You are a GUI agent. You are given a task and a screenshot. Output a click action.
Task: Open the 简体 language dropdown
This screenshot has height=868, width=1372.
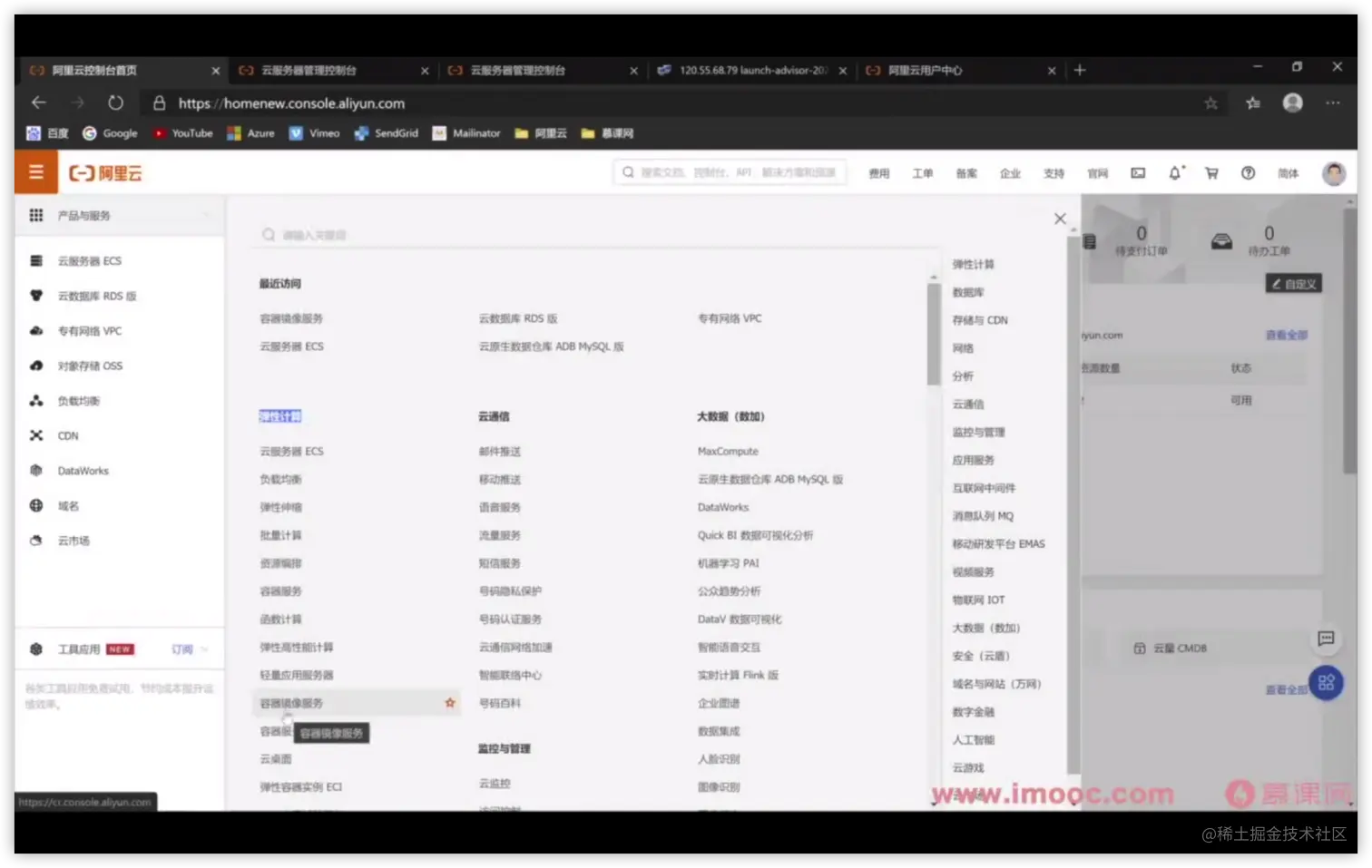coord(1289,173)
